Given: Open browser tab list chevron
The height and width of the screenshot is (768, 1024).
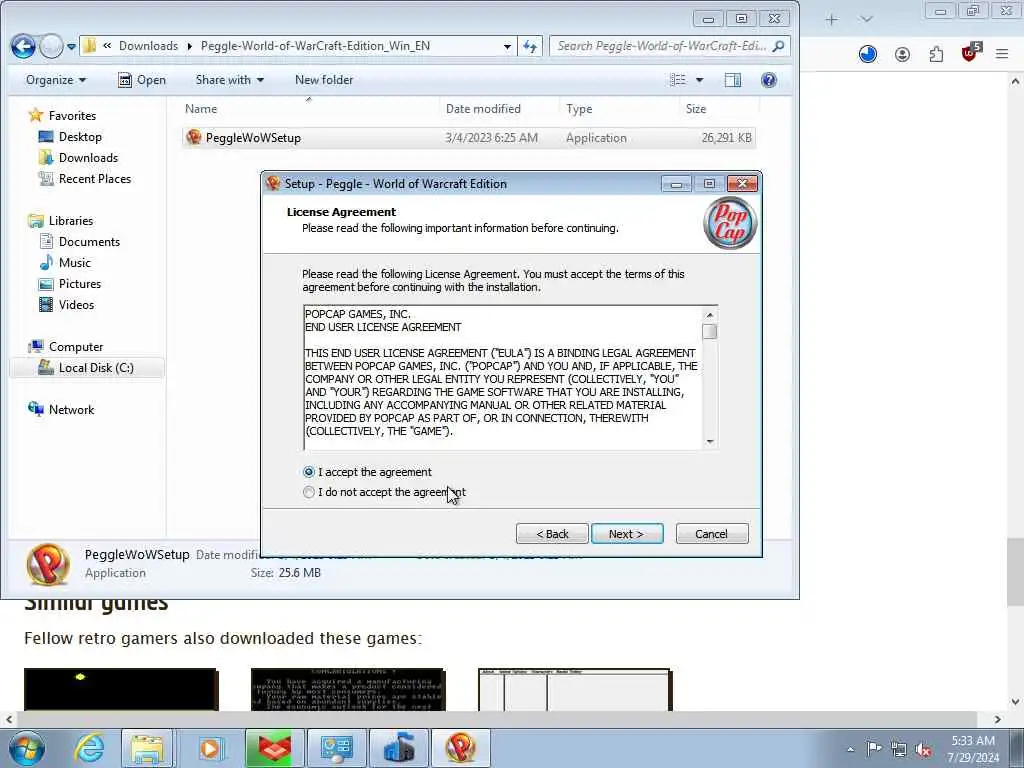Looking at the screenshot, I should (867, 20).
